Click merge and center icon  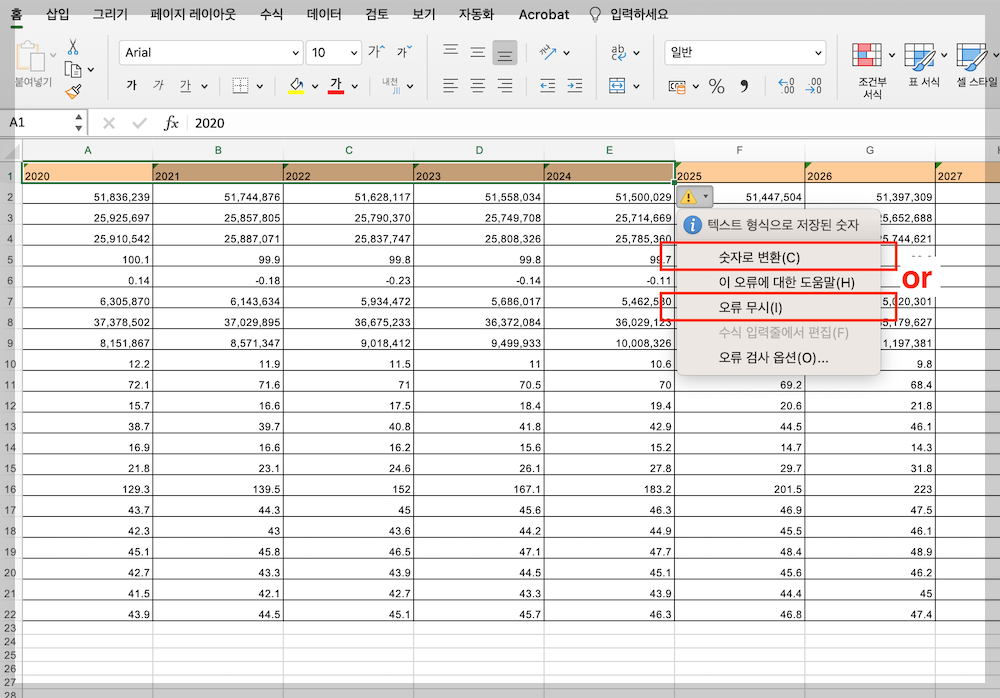click(617, 85)
